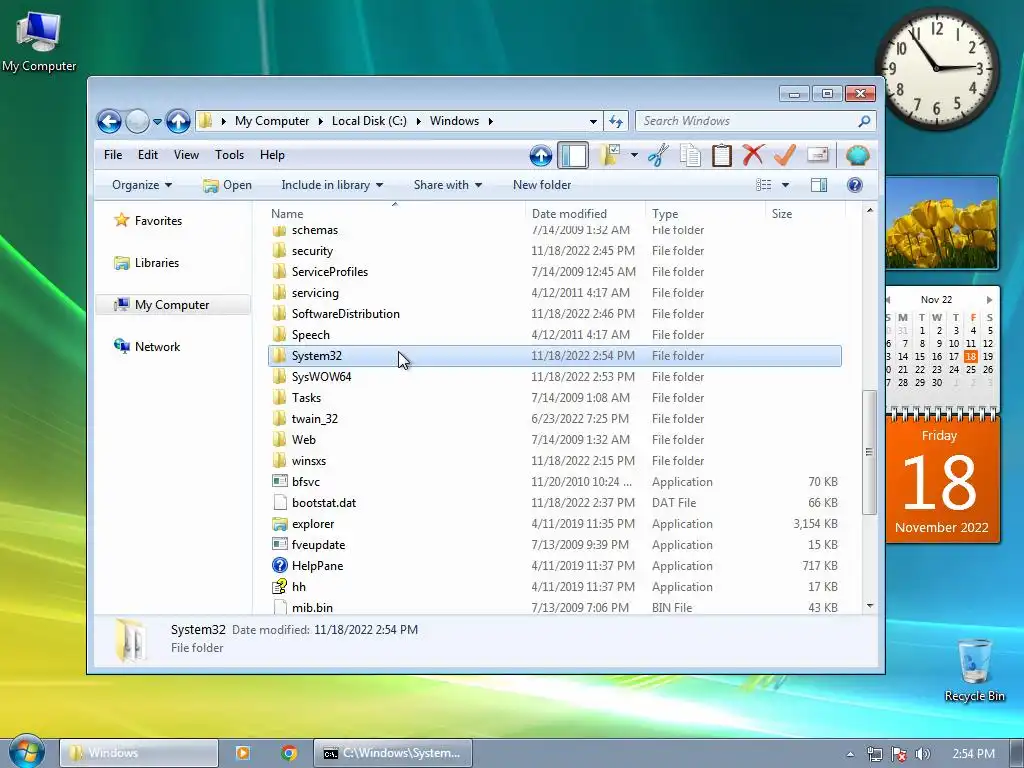Click the file list vertical scrollbar thumb
Image resolution: width=1024 pixels, height=768 pixels.
click(869, 452)
